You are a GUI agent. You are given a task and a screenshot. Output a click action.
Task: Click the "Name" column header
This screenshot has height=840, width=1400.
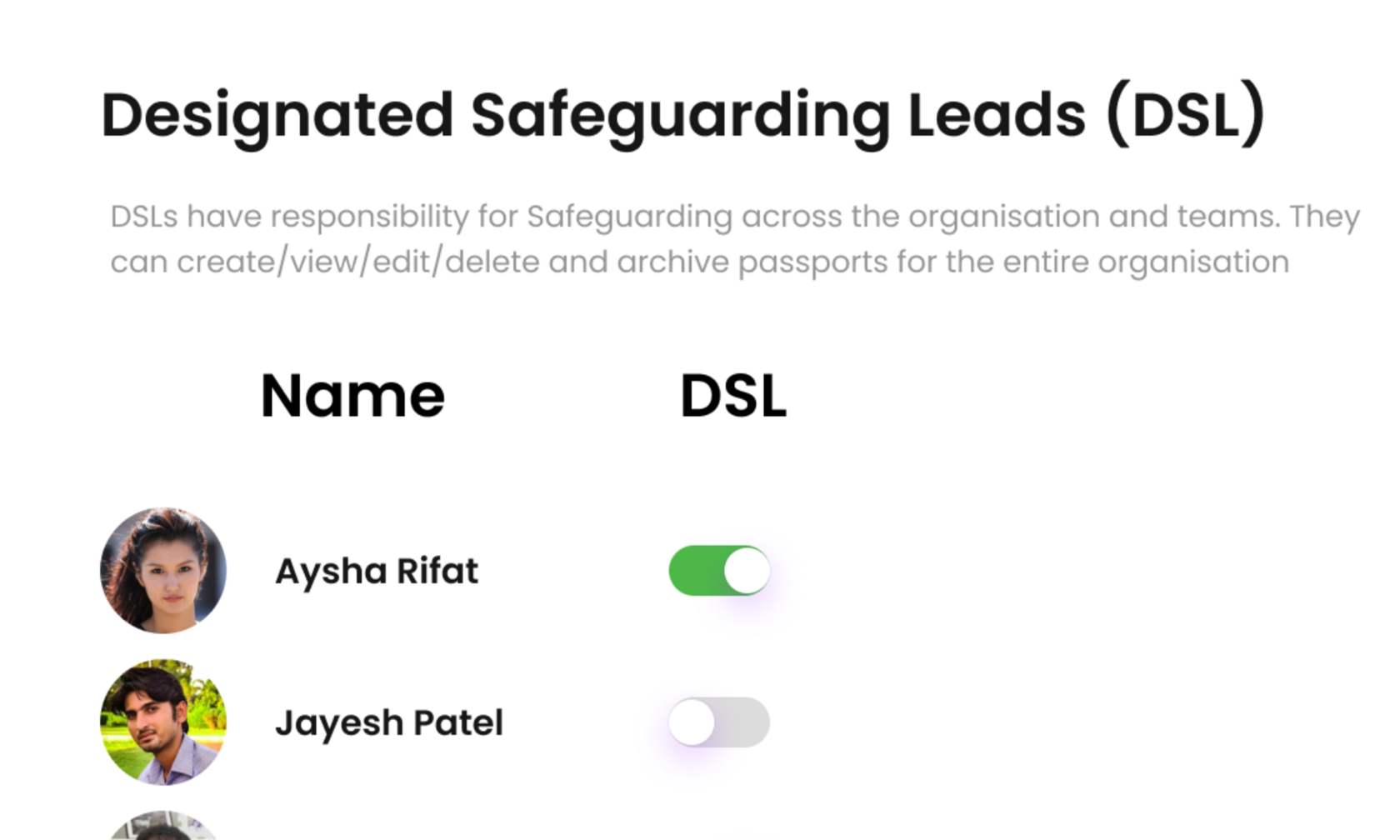(x=352, y=393)
